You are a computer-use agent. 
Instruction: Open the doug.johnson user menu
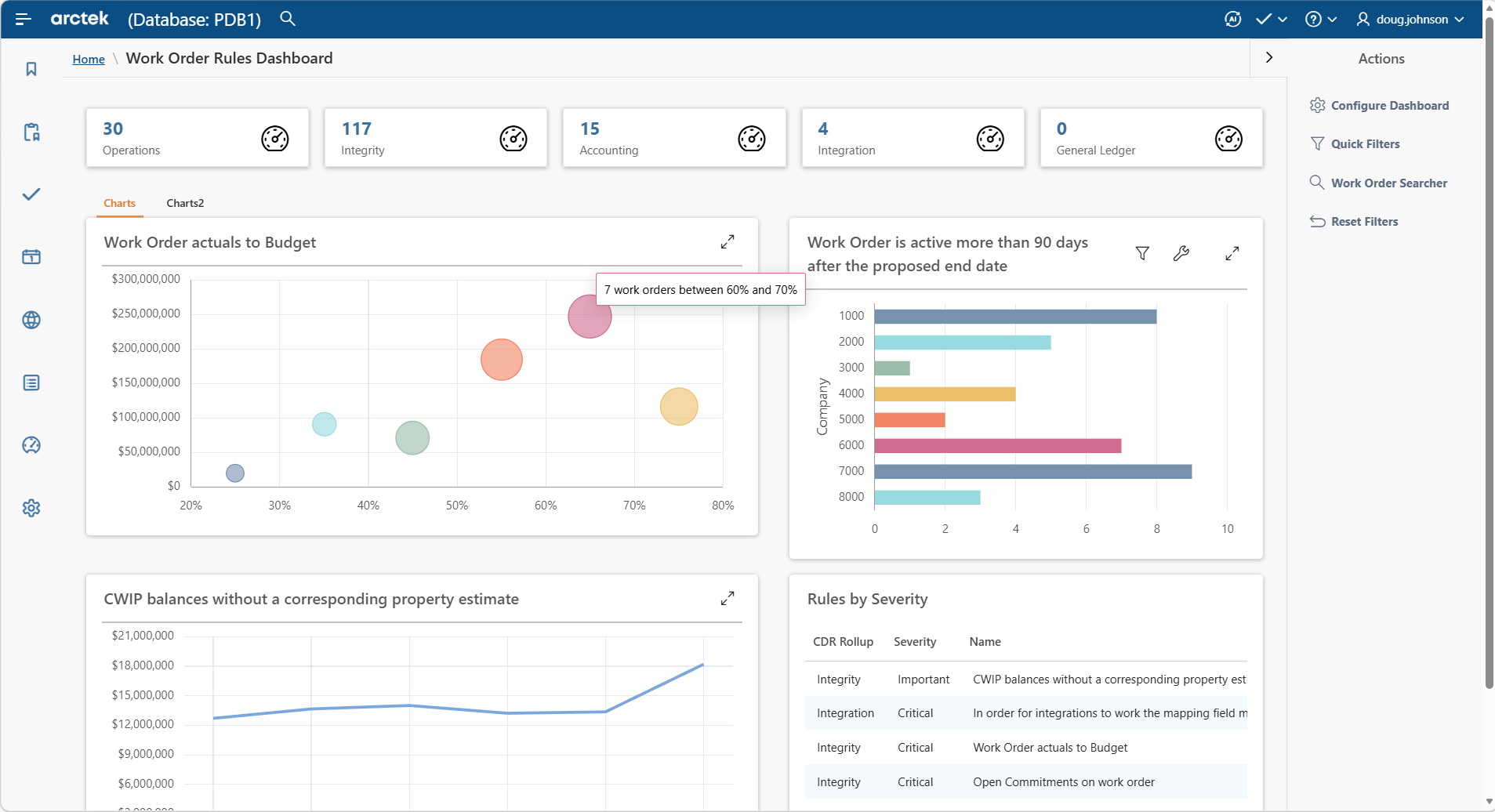(1410, 19)
